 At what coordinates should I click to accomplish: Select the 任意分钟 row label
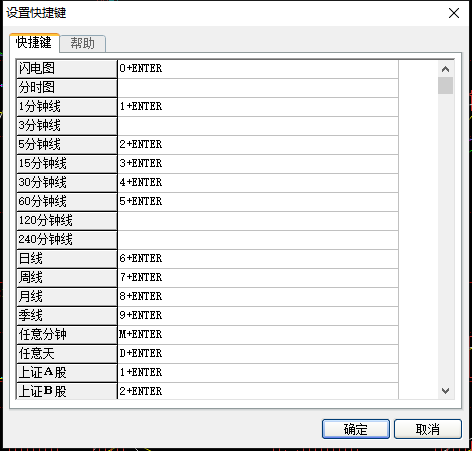coord(67,335)
